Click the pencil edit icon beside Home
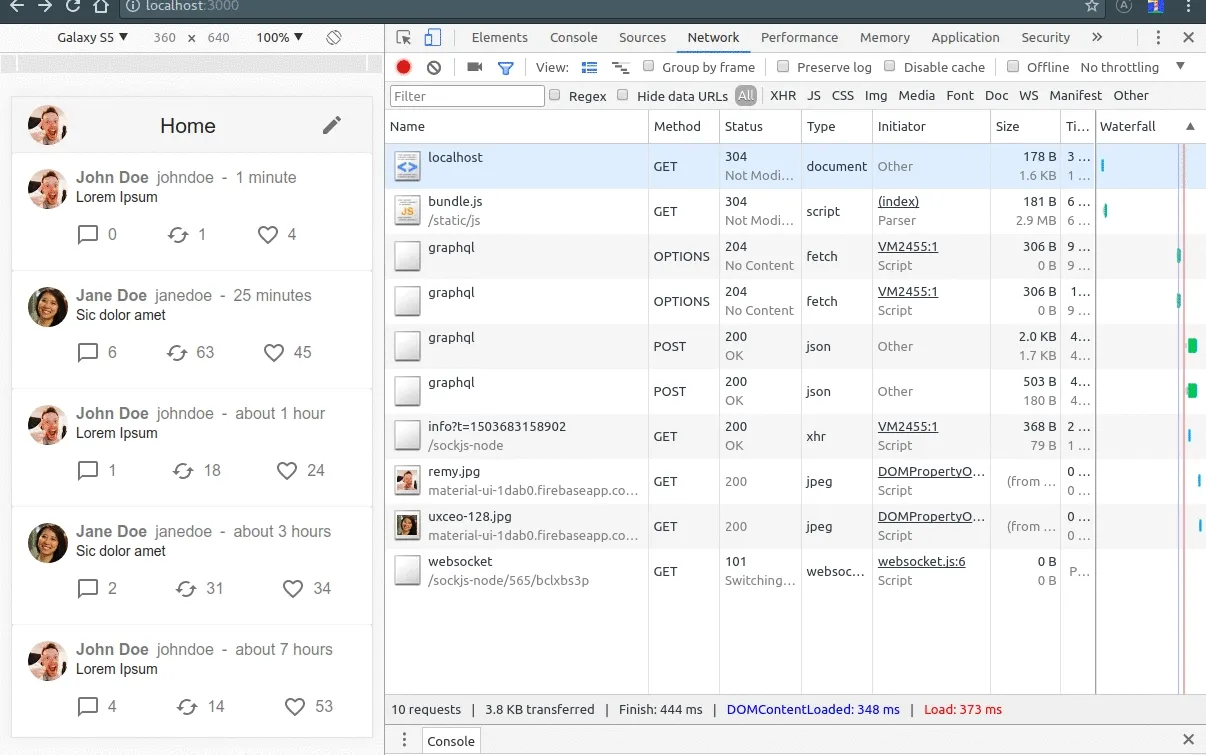The height and width of the screenshot is (755, 1206). pos(332,125)
